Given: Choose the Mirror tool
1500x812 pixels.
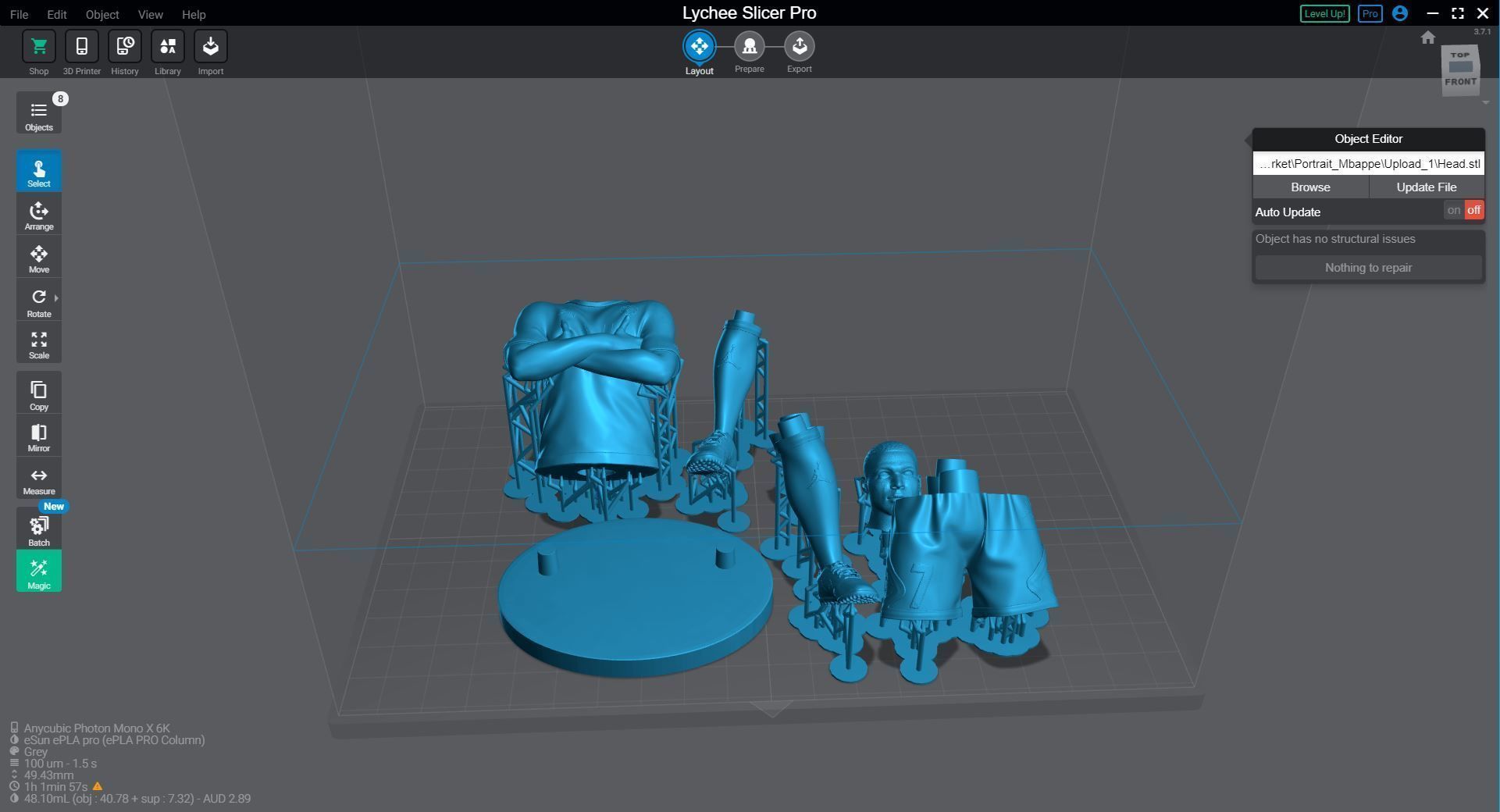Looking at the screenshot, I should pyautogui.click(x=38, y=436).
